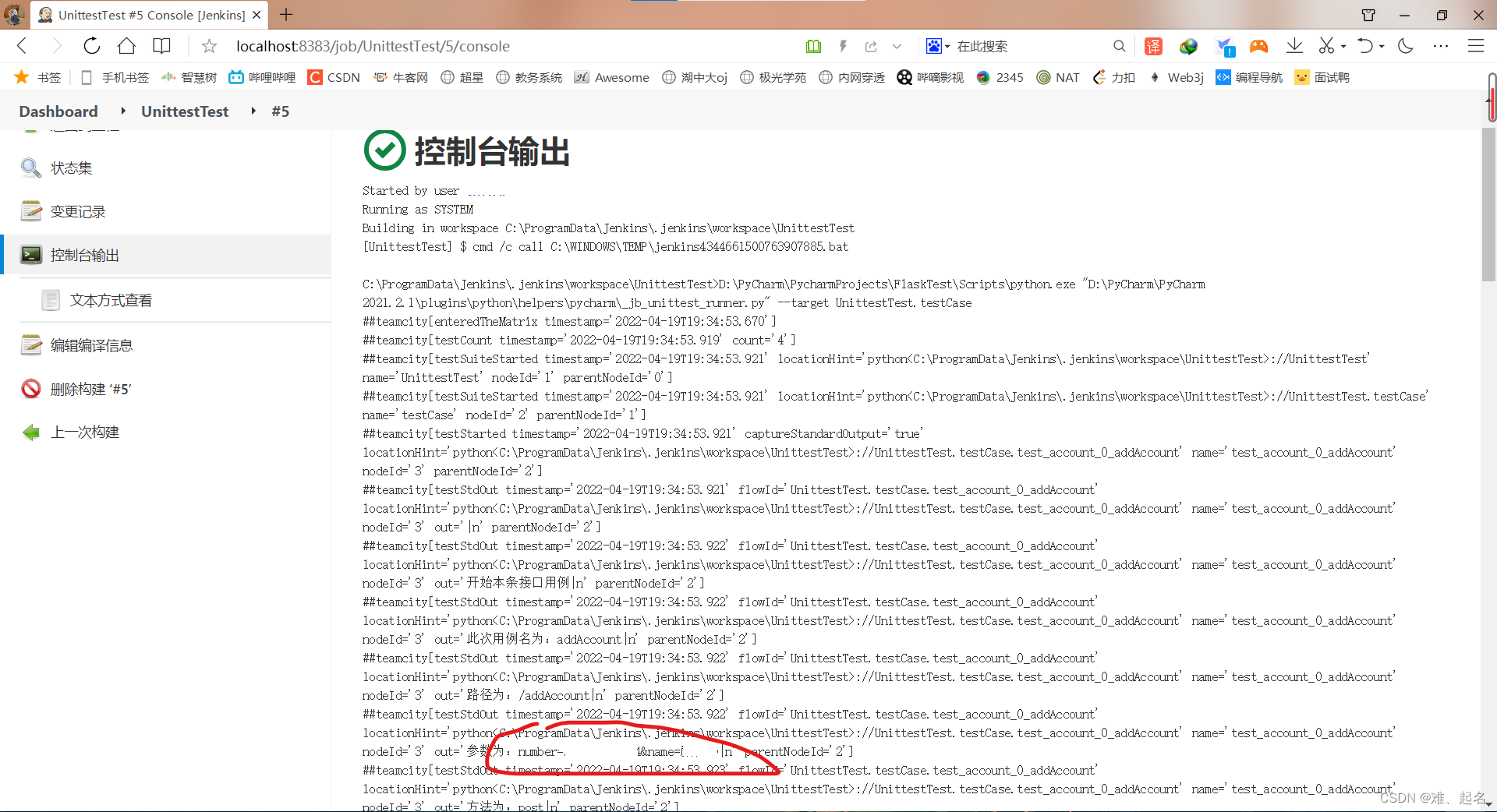Screen dimensions: 1497x812
Task: Open the 教务系统 bookmark
Action: tap(529, 77)
